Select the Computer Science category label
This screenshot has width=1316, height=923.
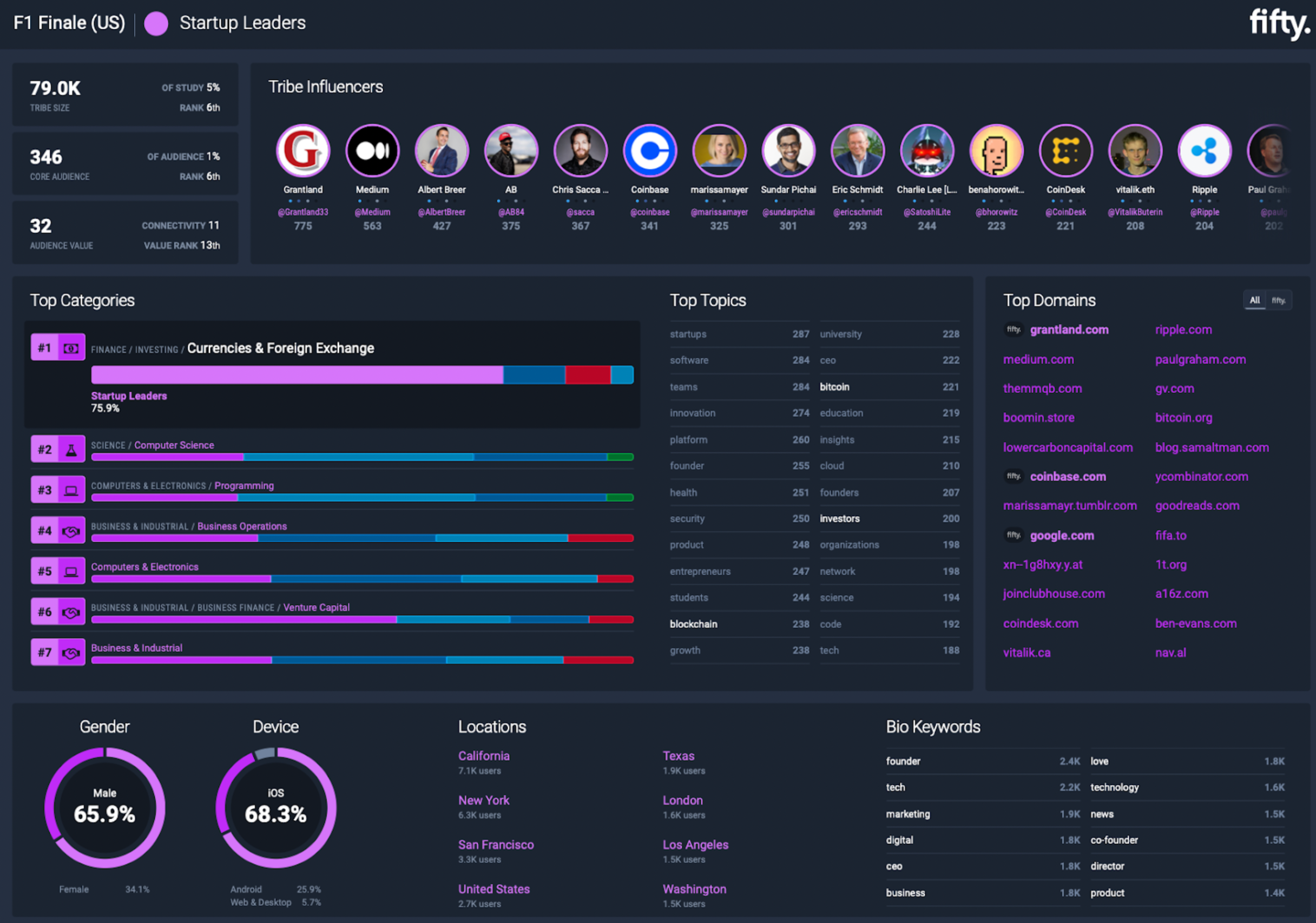click(x=174, y=445)
